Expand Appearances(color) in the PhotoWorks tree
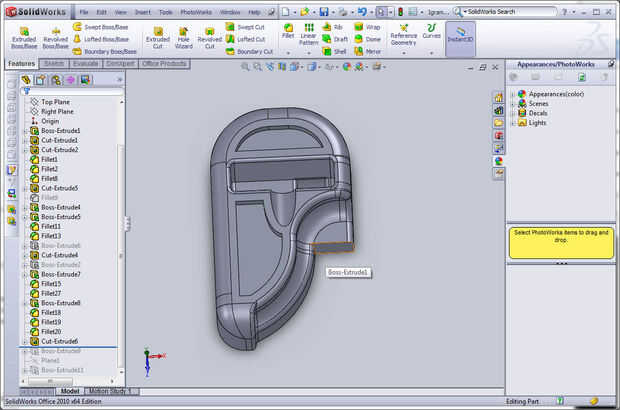Screen dimensions: 620x410 tap(512, 94)
